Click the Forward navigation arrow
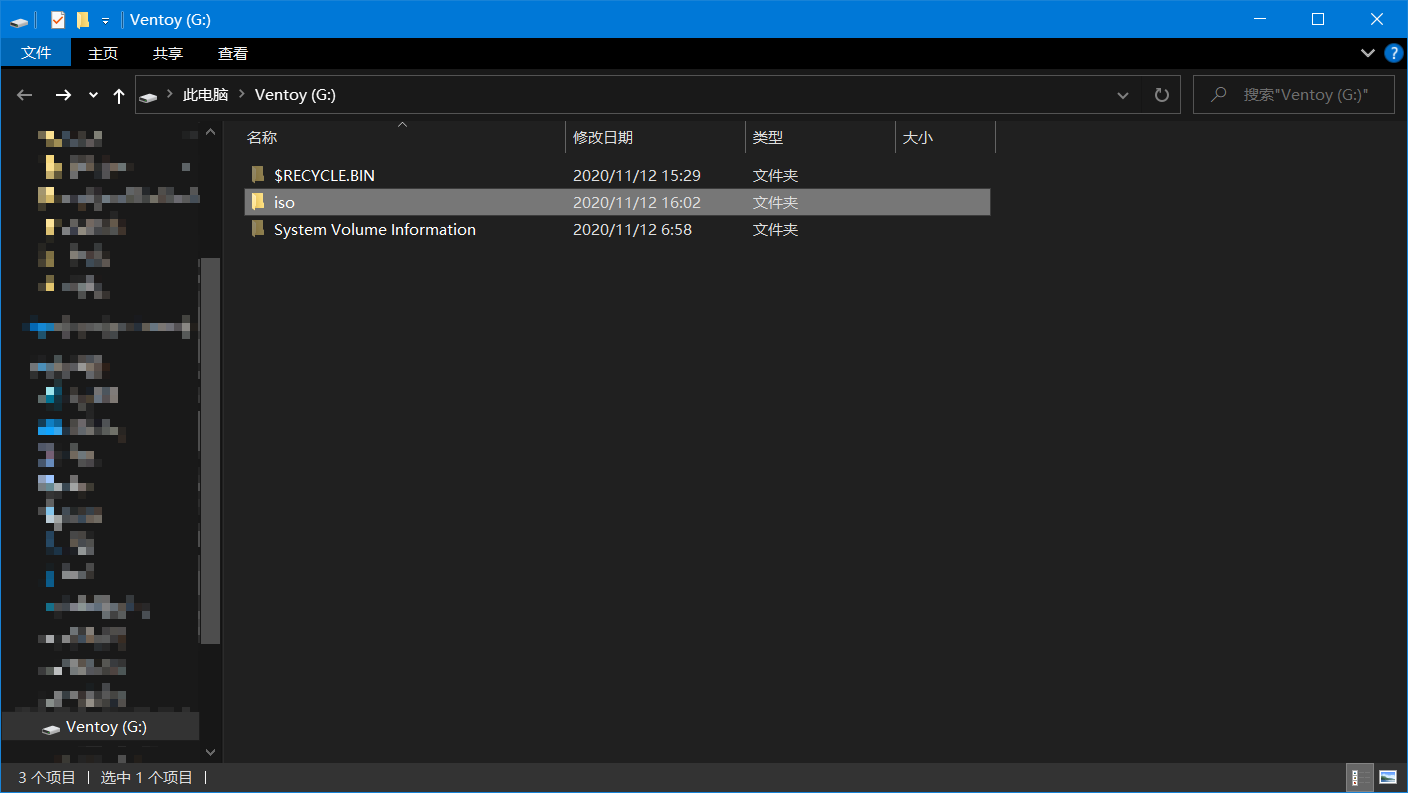1408x793 pixels. (x=63, y=95)
